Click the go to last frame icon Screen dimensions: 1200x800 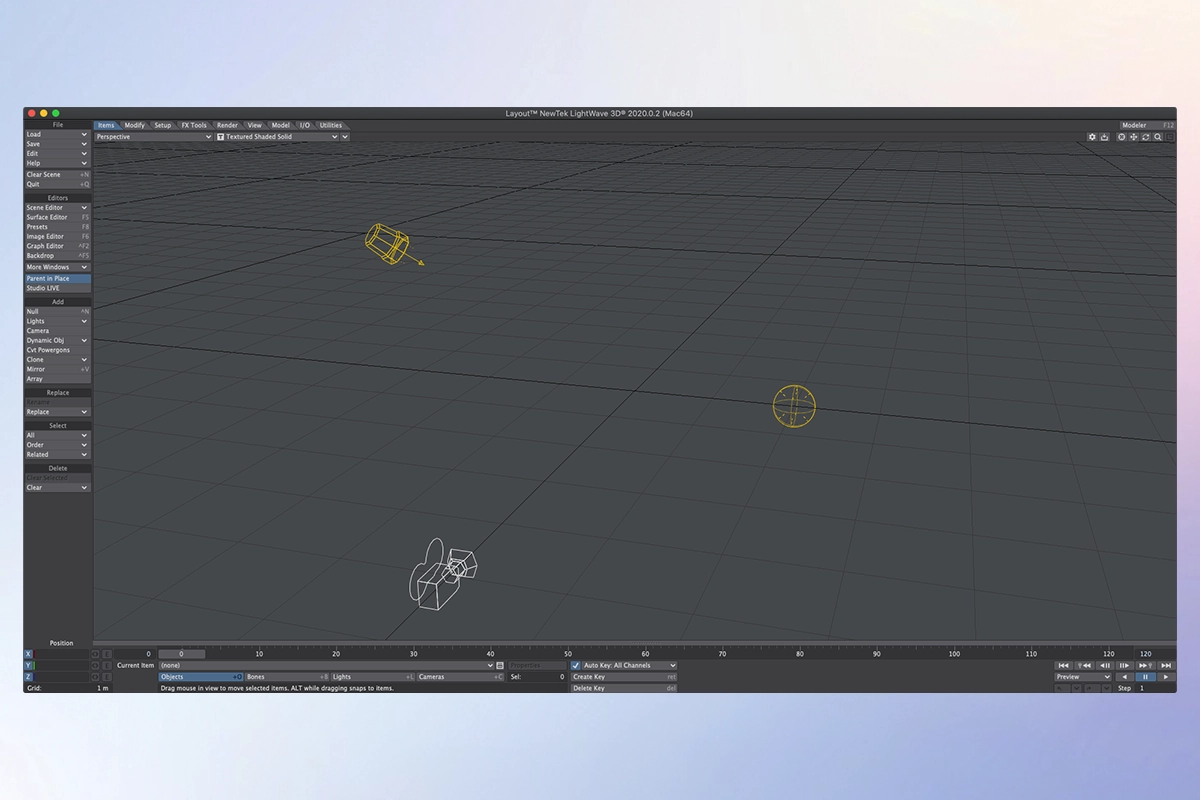[x=1166, y=665]
